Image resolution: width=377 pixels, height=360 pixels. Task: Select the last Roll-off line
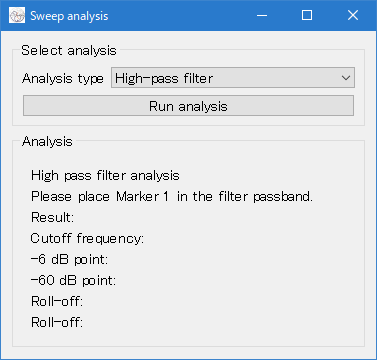(57, 322)
